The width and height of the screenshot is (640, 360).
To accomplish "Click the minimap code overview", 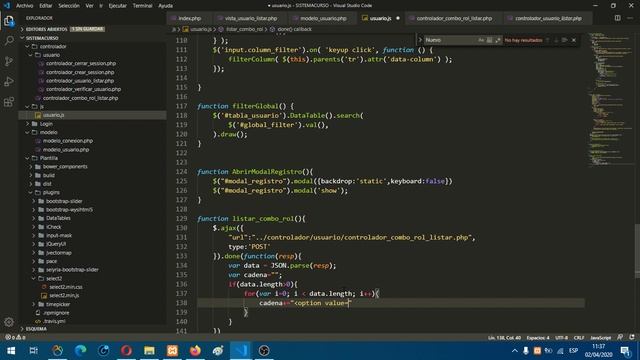I will tap(610, 99).
